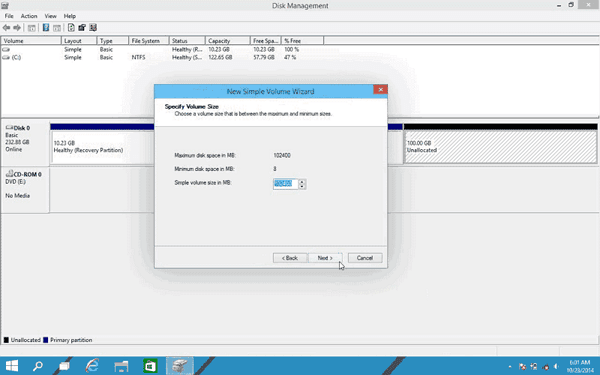Launch Internet Explorer from the taskbar

click(92, 366)
